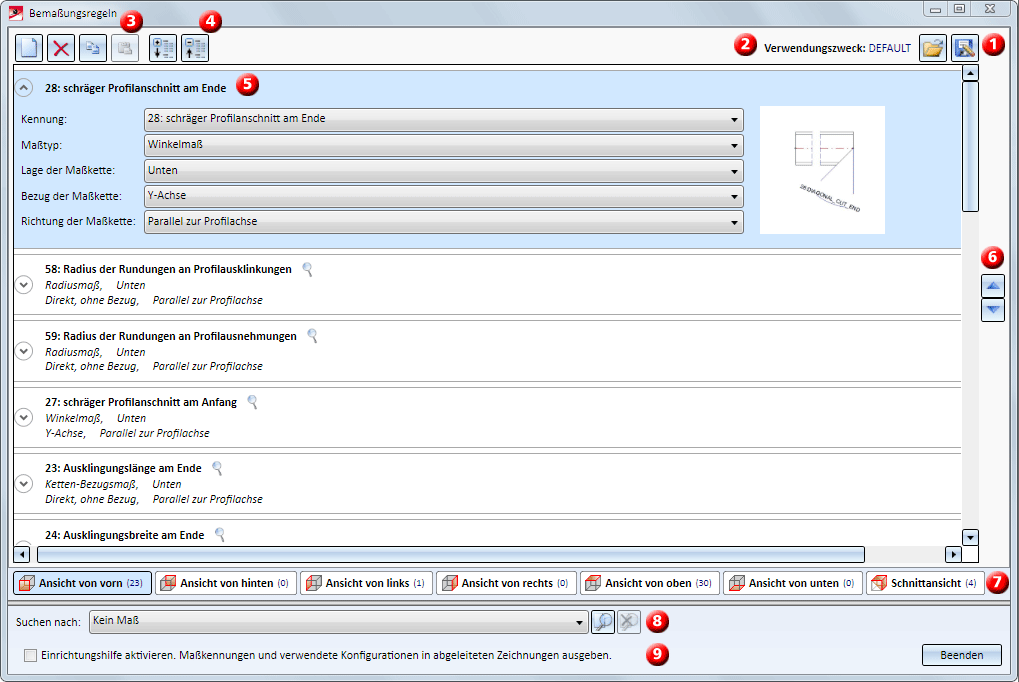Screen dimensions: 1019x682
Task: Expand all rules in the list
Action: click(162, 48)
